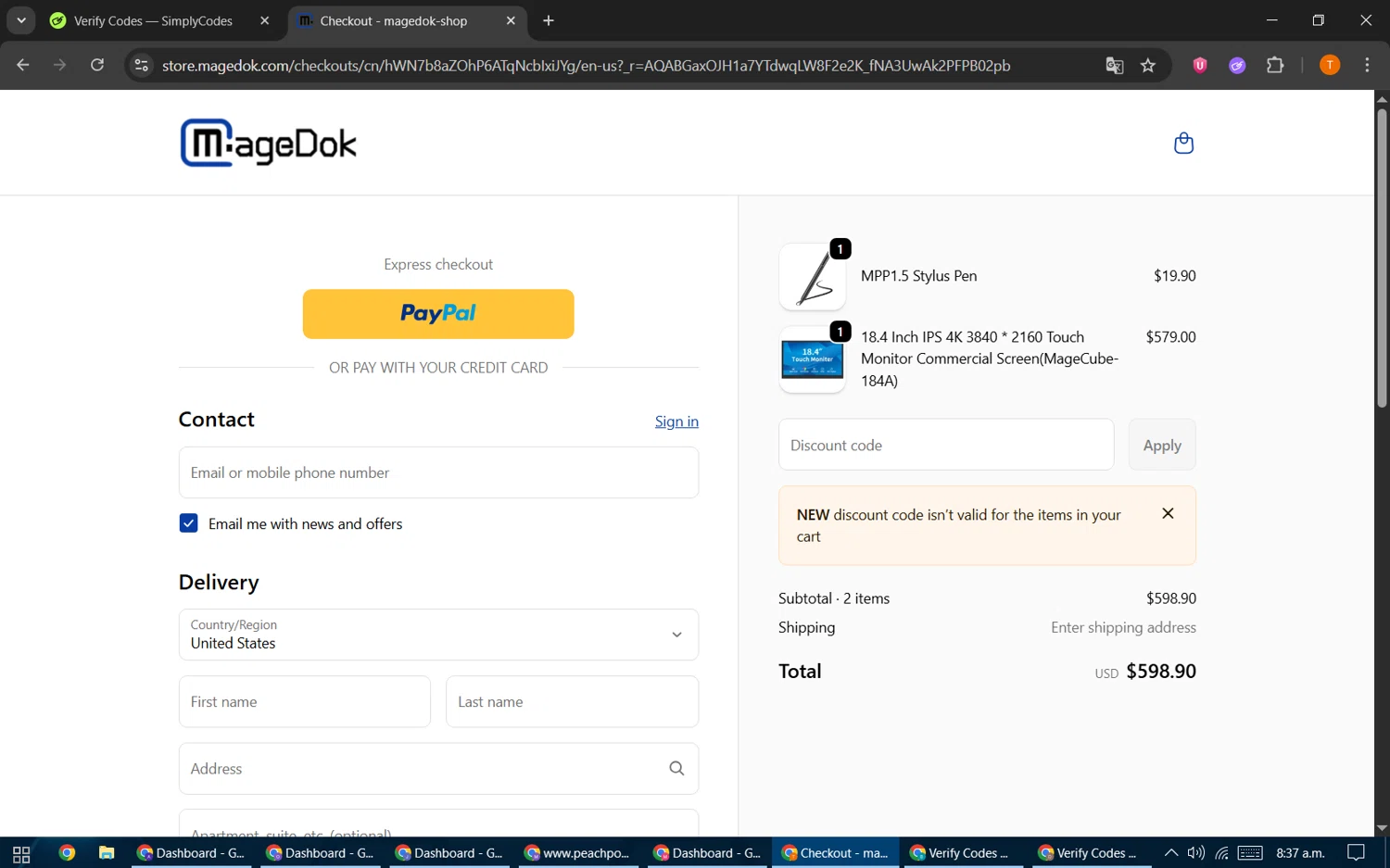Screen dimensions: 1390x868
Task: Click the $598.90 total amount
Action: point(1161,671)
